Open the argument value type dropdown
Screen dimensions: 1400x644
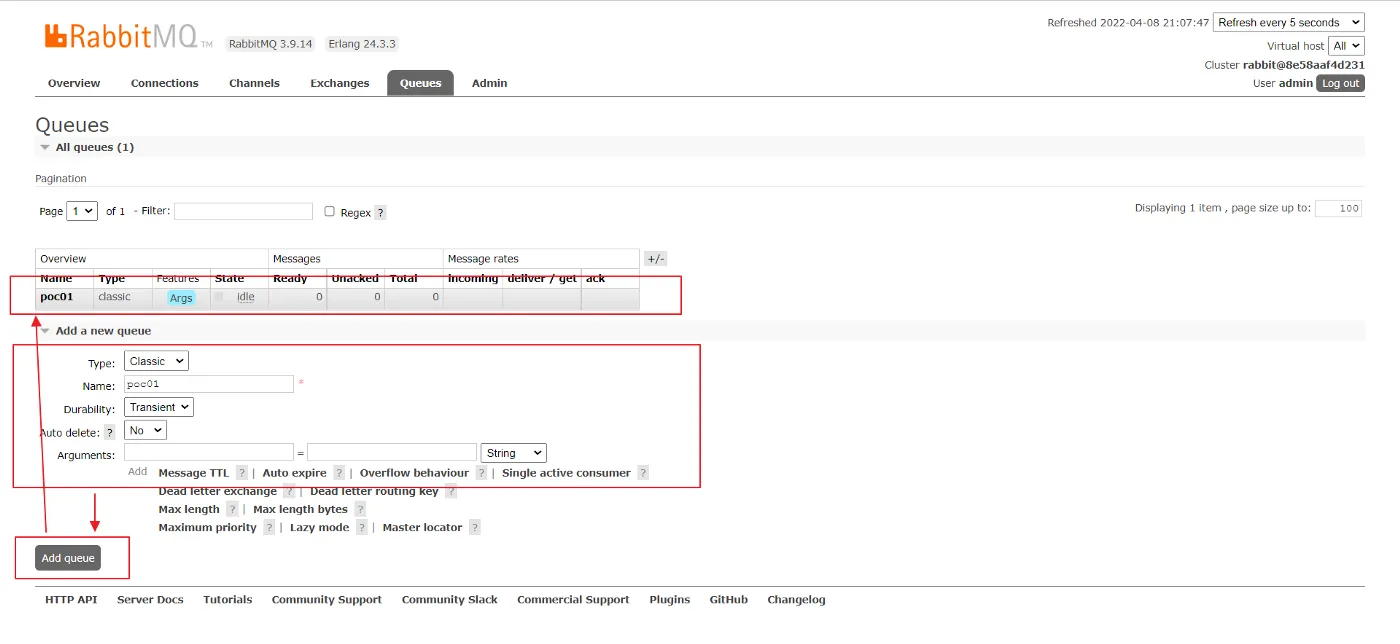pos(514,453)
